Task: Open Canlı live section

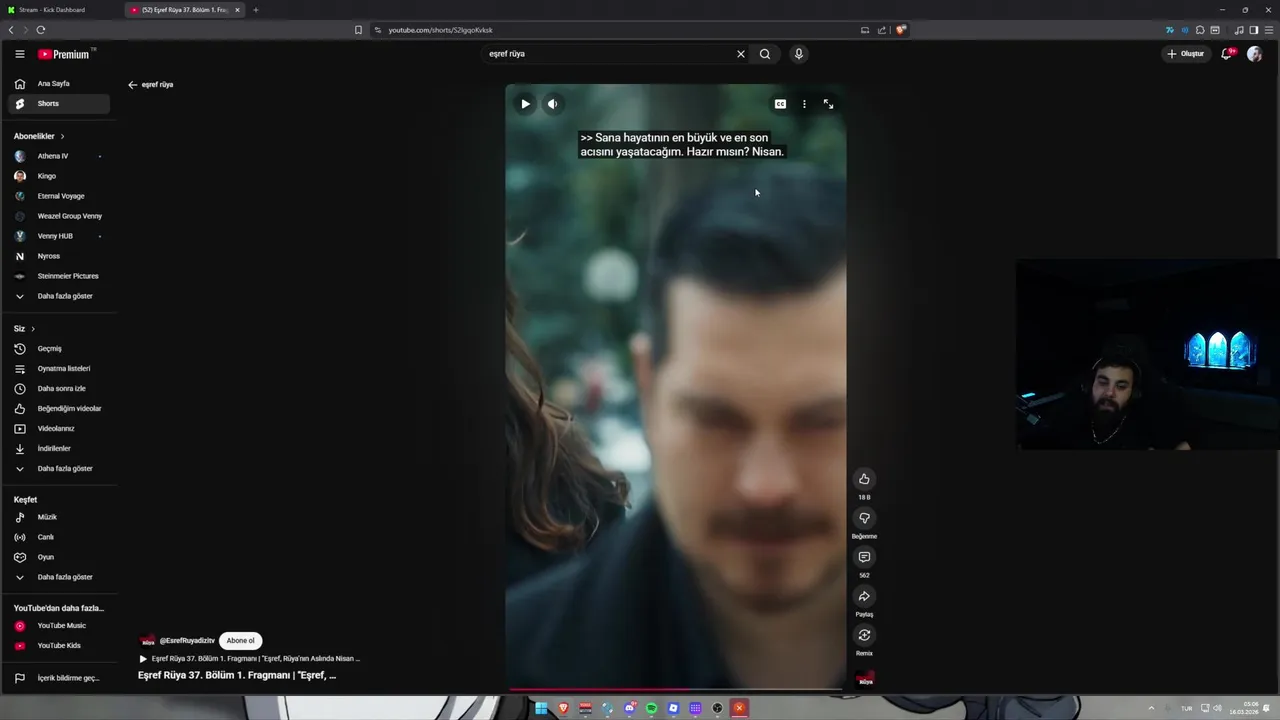Action: click(x=60, y=537)
